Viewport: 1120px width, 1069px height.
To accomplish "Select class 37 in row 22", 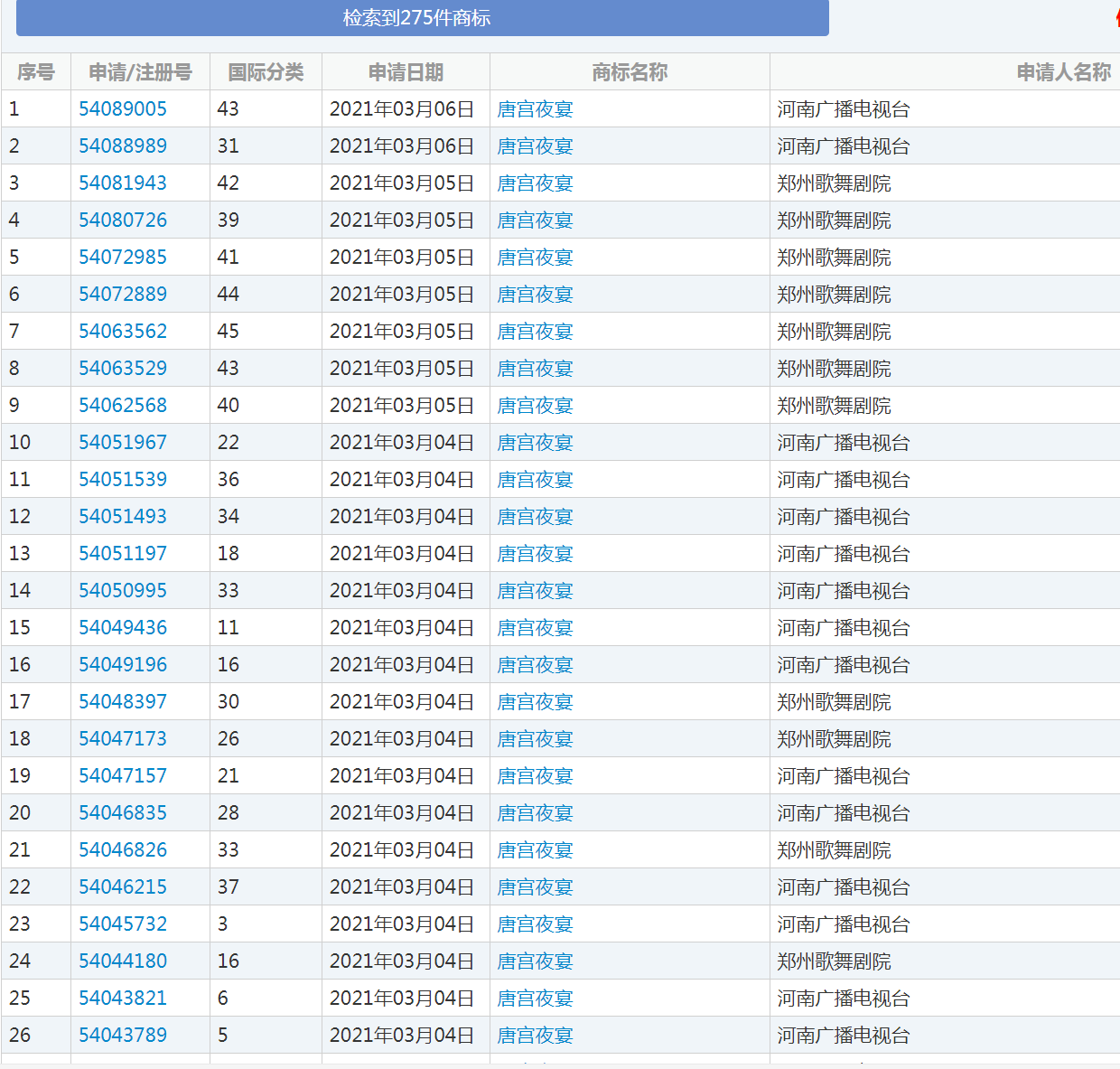I will click(x=229, y=887).
